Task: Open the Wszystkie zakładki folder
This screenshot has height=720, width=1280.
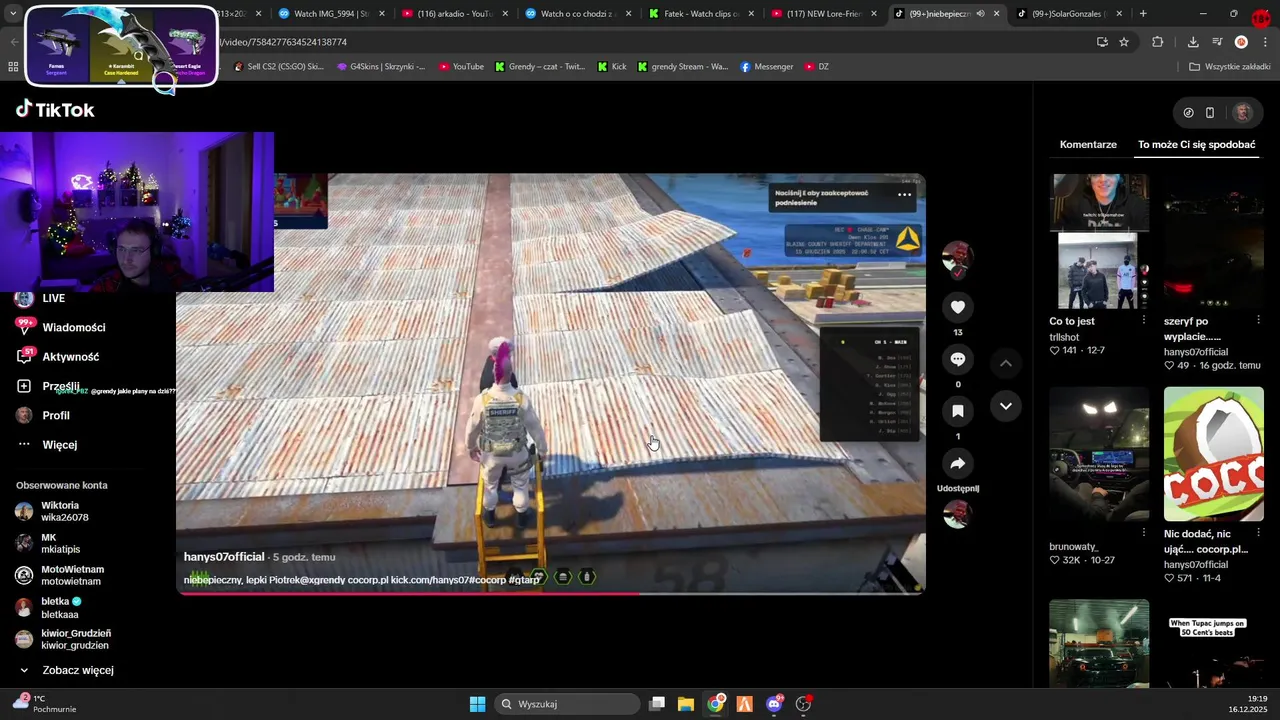Action: click(x=1230, y=67)
